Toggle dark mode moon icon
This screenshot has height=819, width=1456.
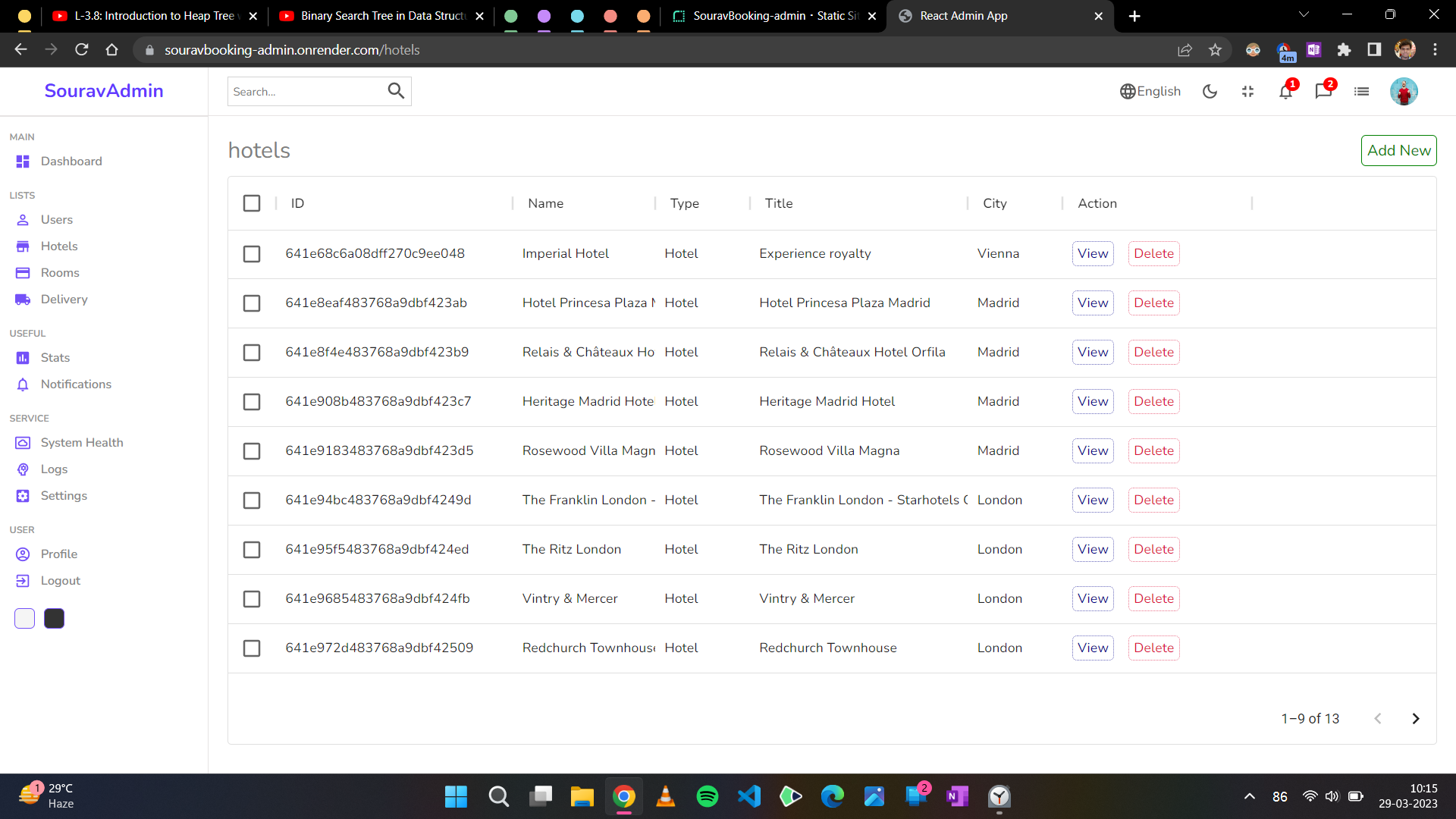pyautogui.click(x=1210, y=91)
